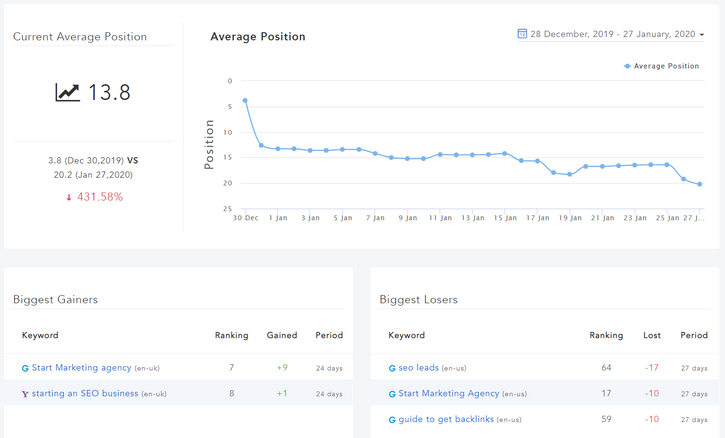This screenshot has width=725, height=438.
Task: Click the Period column header in Biggest Gainers
Action: (329, 335)
